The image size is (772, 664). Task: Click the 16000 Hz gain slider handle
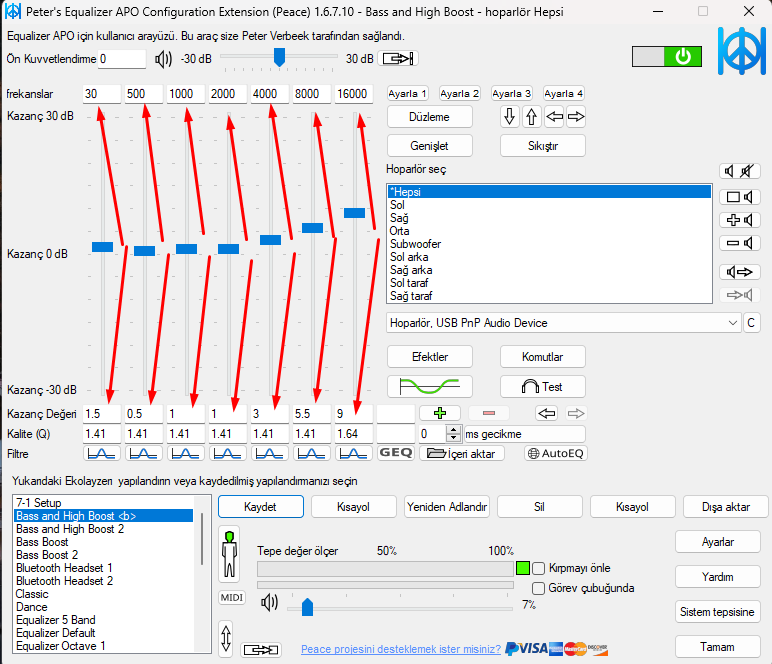coord(354,213)
